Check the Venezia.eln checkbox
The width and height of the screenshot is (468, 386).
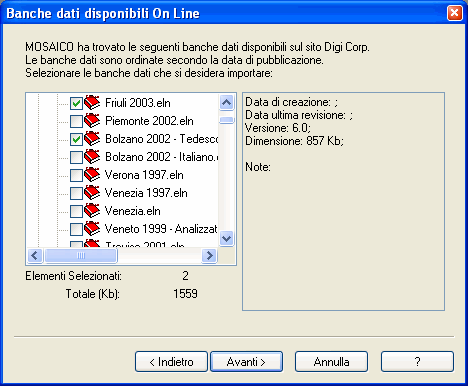[x=76, y=211]
